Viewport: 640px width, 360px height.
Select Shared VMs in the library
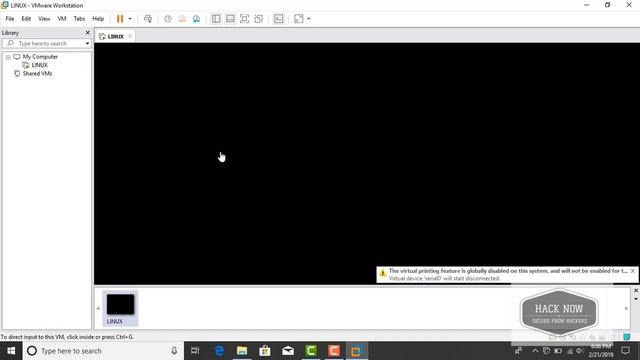coord(37,74)
